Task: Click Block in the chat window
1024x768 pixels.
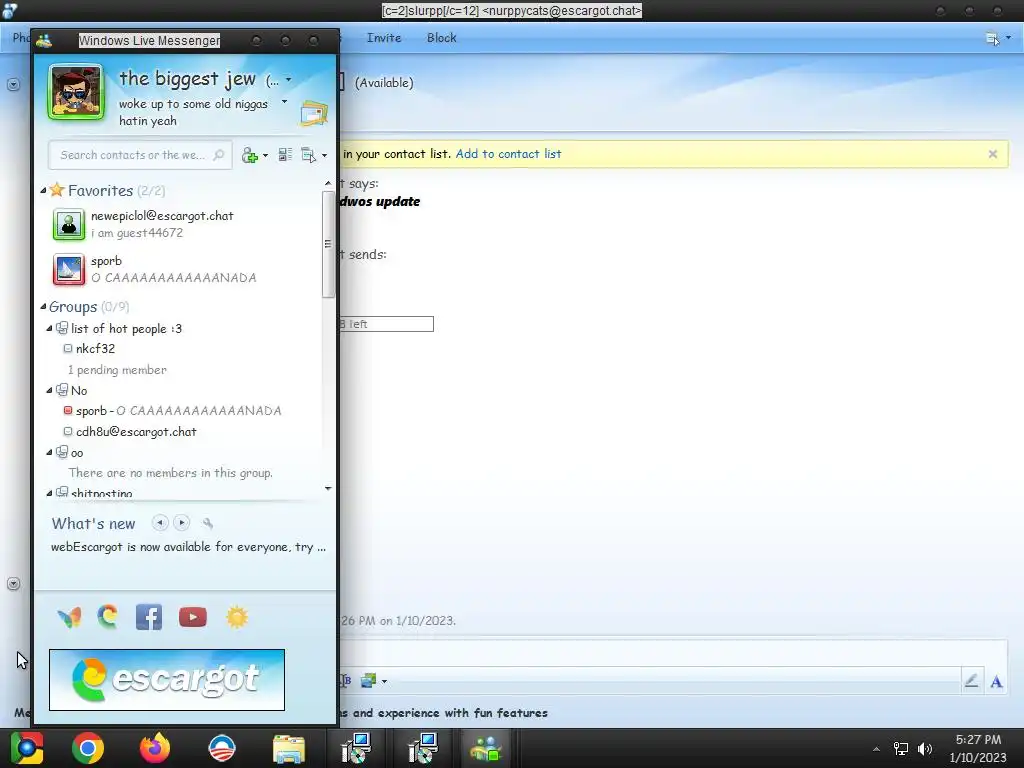Action: [x=441, y=38]
